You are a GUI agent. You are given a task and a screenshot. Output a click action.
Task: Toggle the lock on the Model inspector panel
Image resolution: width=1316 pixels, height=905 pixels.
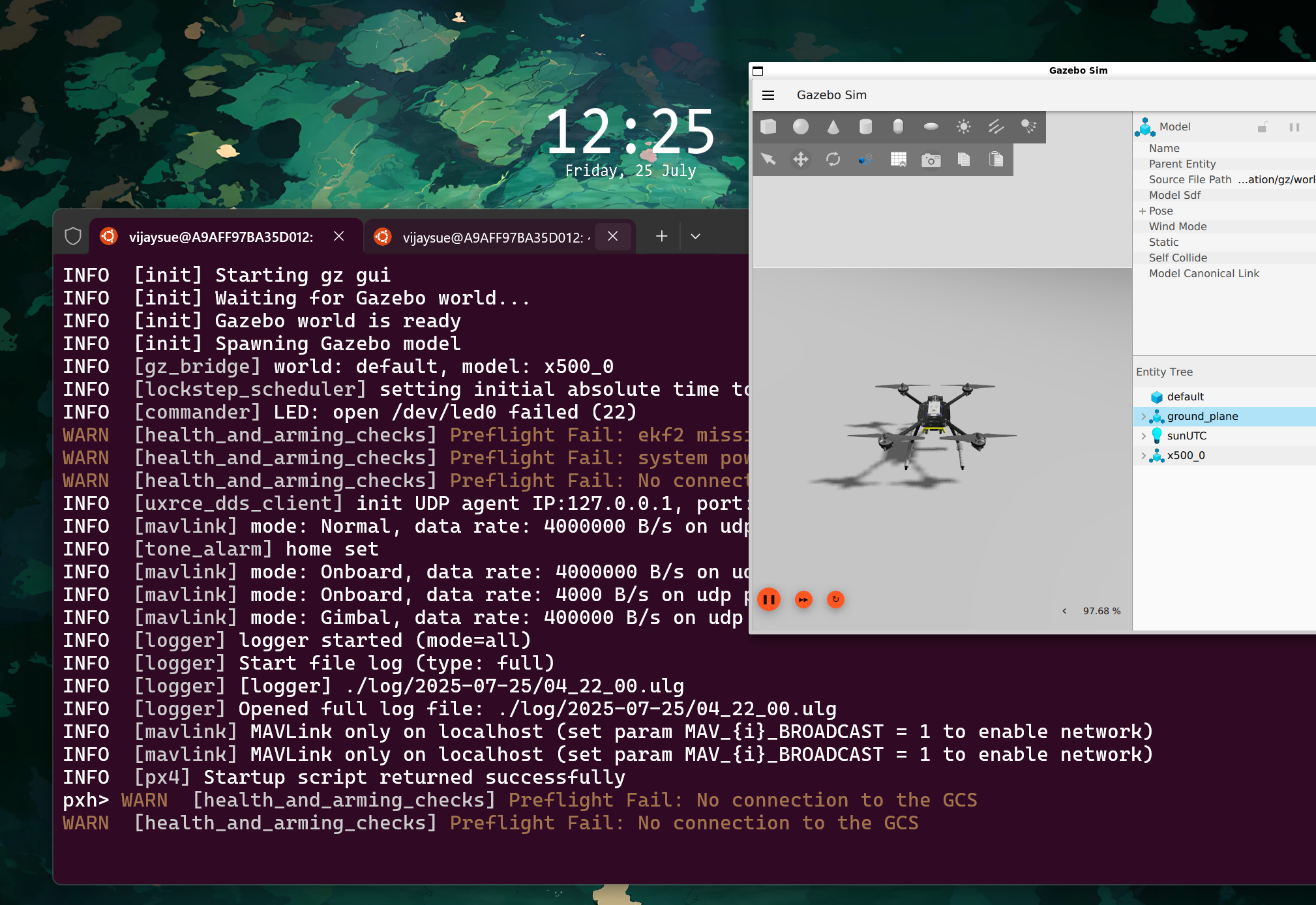pyautogui.click(x=1263, y=127)
